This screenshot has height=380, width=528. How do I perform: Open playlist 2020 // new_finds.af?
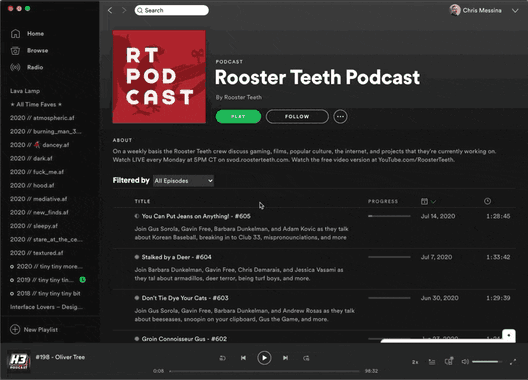39,213
